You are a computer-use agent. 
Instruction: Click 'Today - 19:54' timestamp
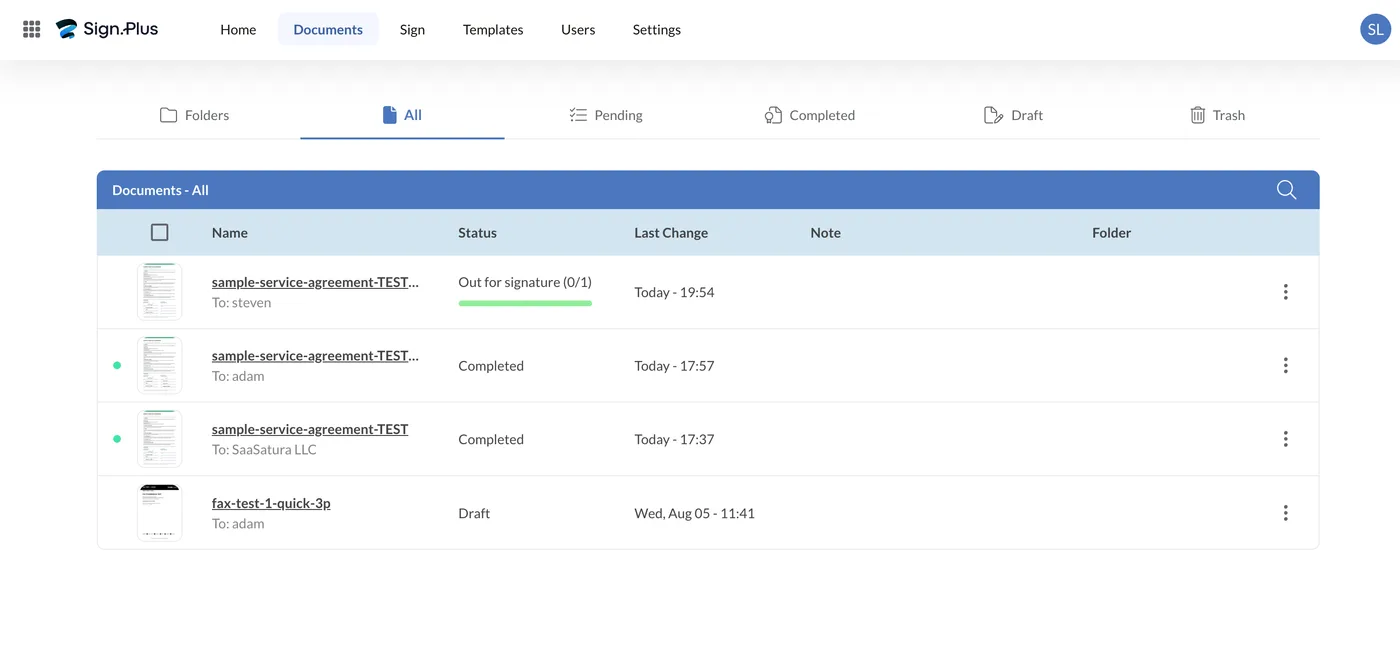pyautogui.click(x=674, y=292)
